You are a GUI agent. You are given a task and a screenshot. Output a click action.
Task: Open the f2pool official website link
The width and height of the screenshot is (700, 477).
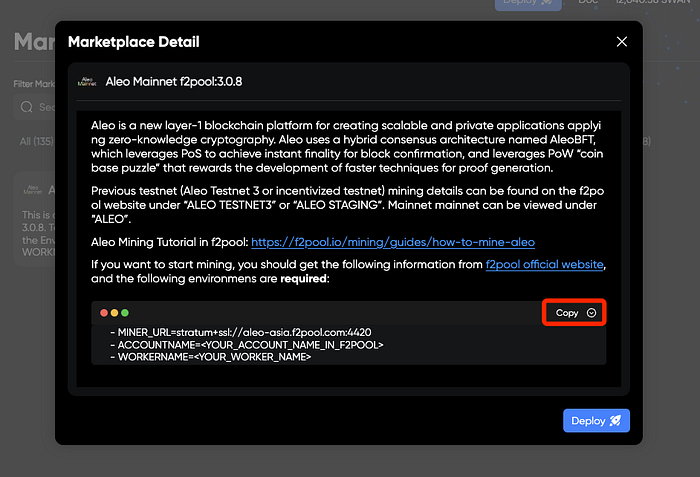(544, 264)
